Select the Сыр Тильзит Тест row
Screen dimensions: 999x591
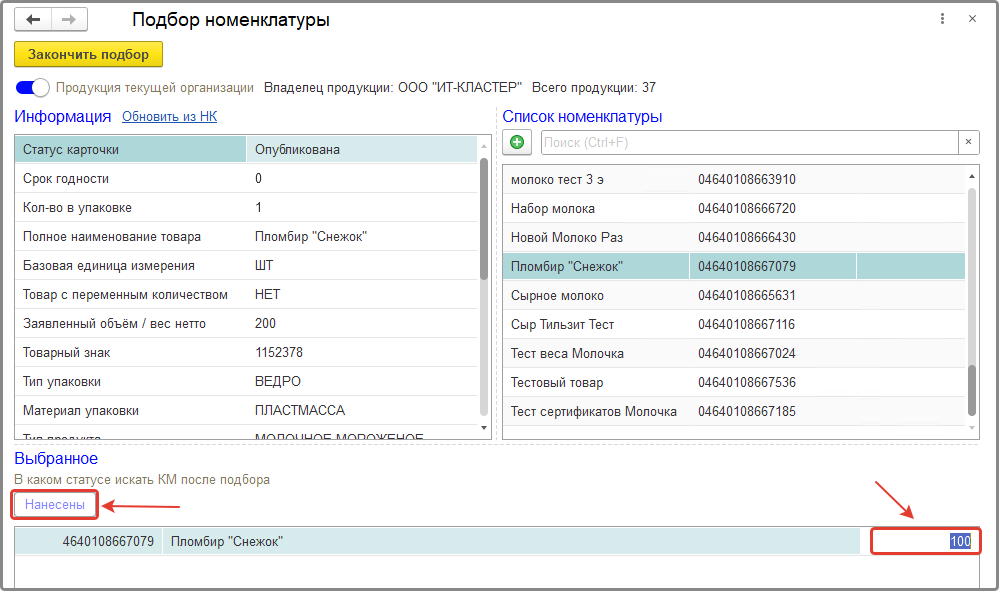click(734, 324)
